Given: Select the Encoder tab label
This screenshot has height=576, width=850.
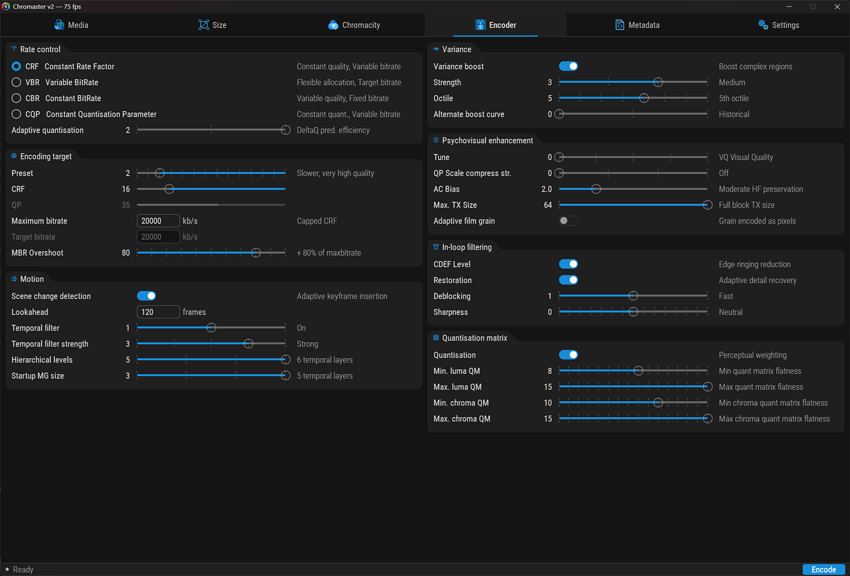Looking at the screenshot, I should click(x=503, y=25).
